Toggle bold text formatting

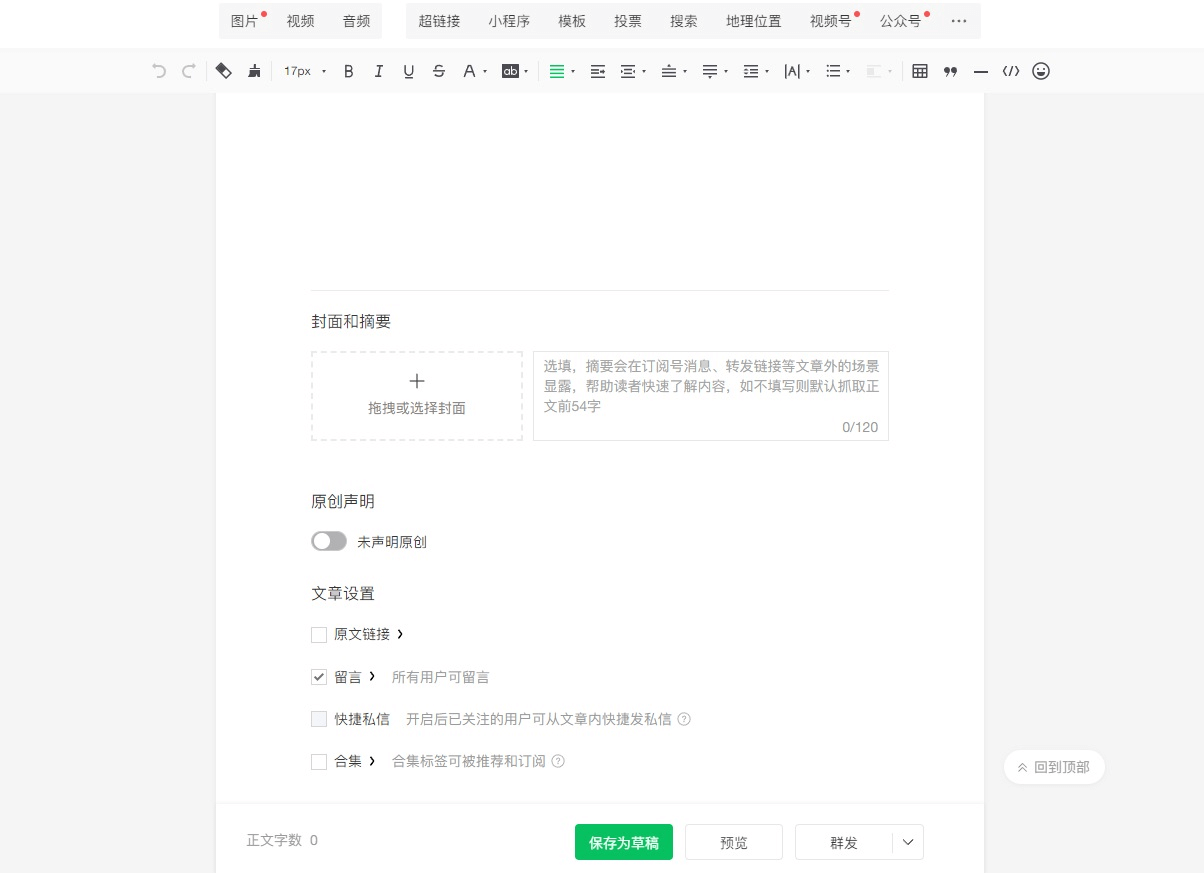(348, 71)
